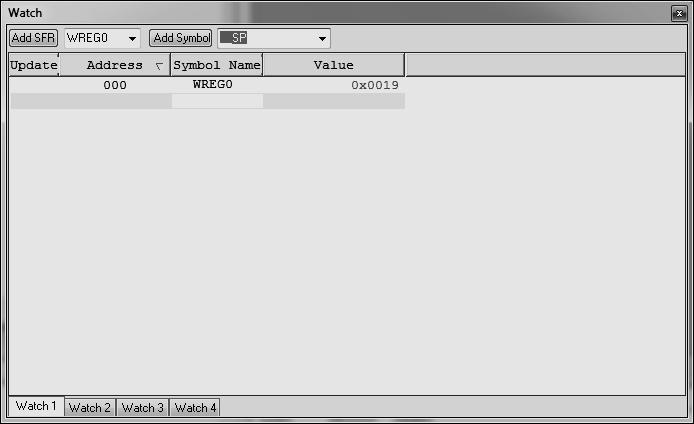Click the Update column header

tap(34, 65)
